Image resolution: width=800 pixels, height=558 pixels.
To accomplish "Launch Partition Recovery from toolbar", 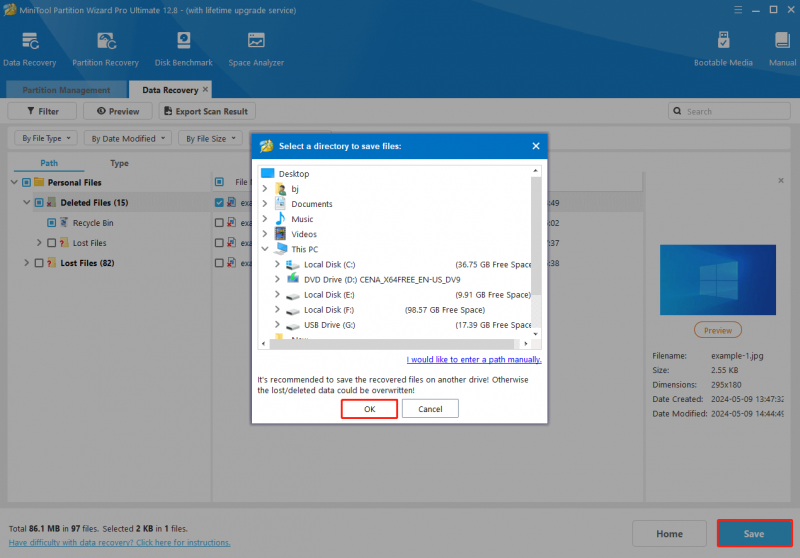I will click(x=106, y=49).
